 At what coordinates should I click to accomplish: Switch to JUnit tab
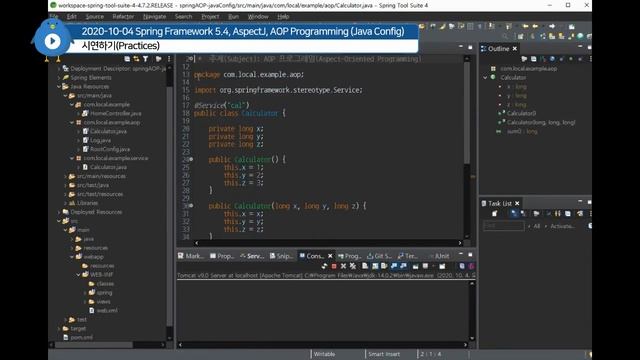(x=439, y=256)
